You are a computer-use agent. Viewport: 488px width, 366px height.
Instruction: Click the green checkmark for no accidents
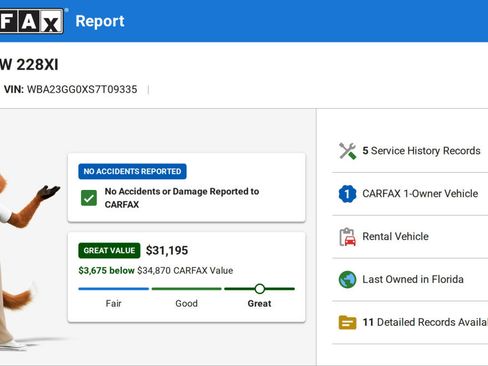89,198
